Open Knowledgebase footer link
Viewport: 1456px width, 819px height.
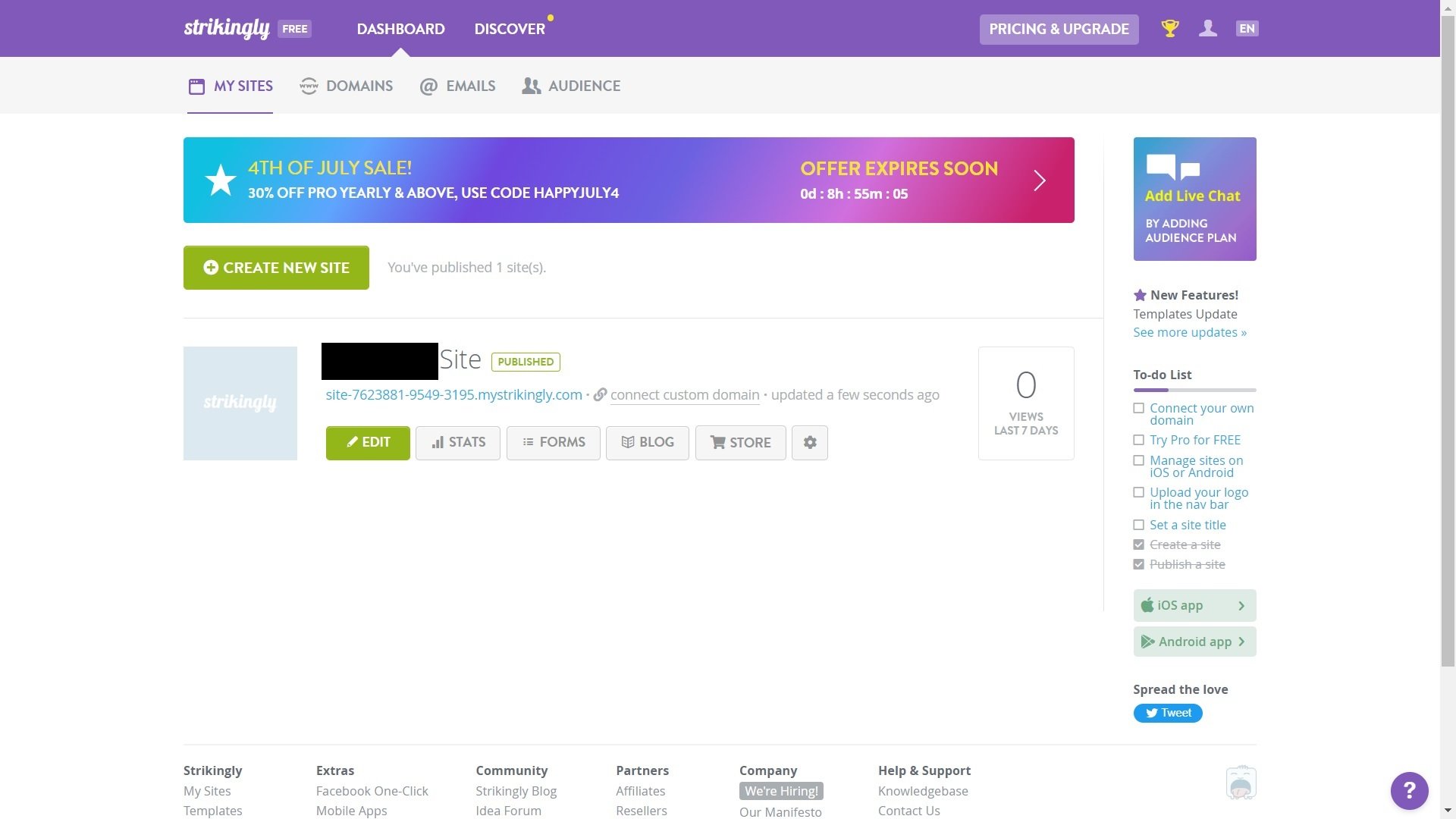(x=923, y=791)
